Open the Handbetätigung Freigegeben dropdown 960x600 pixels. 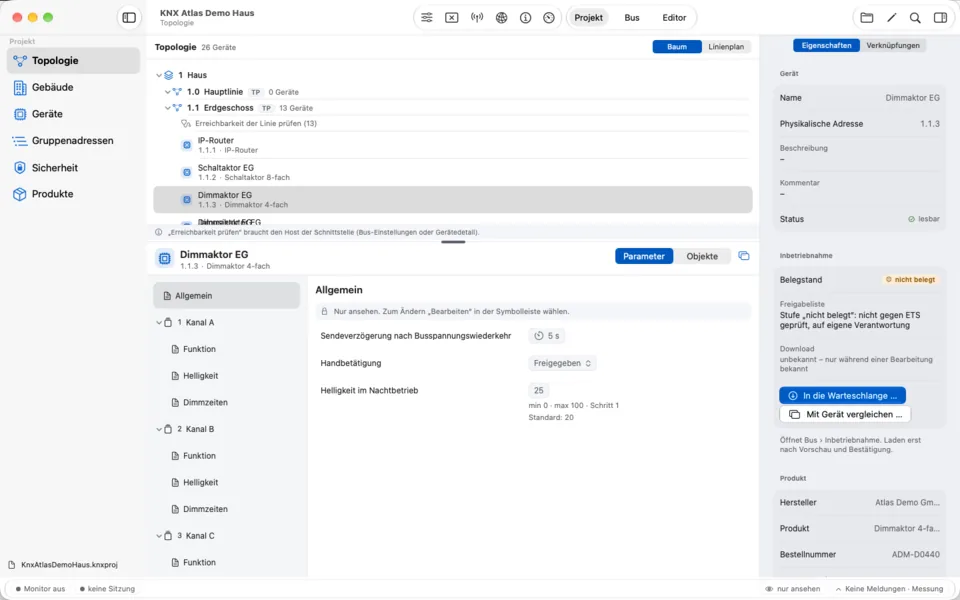562,363
